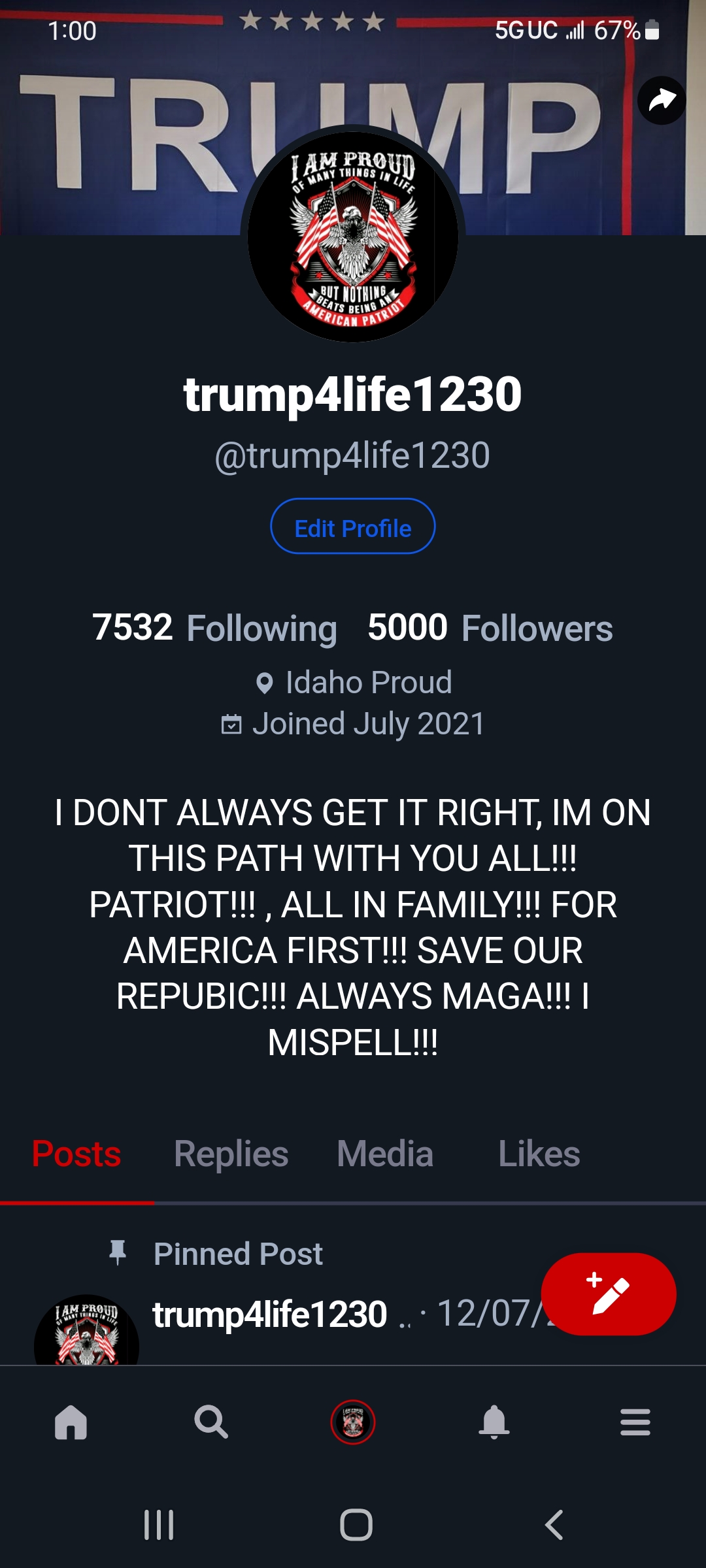
Task: Open the Search magnifier icon
Action: click(211, 1422)
